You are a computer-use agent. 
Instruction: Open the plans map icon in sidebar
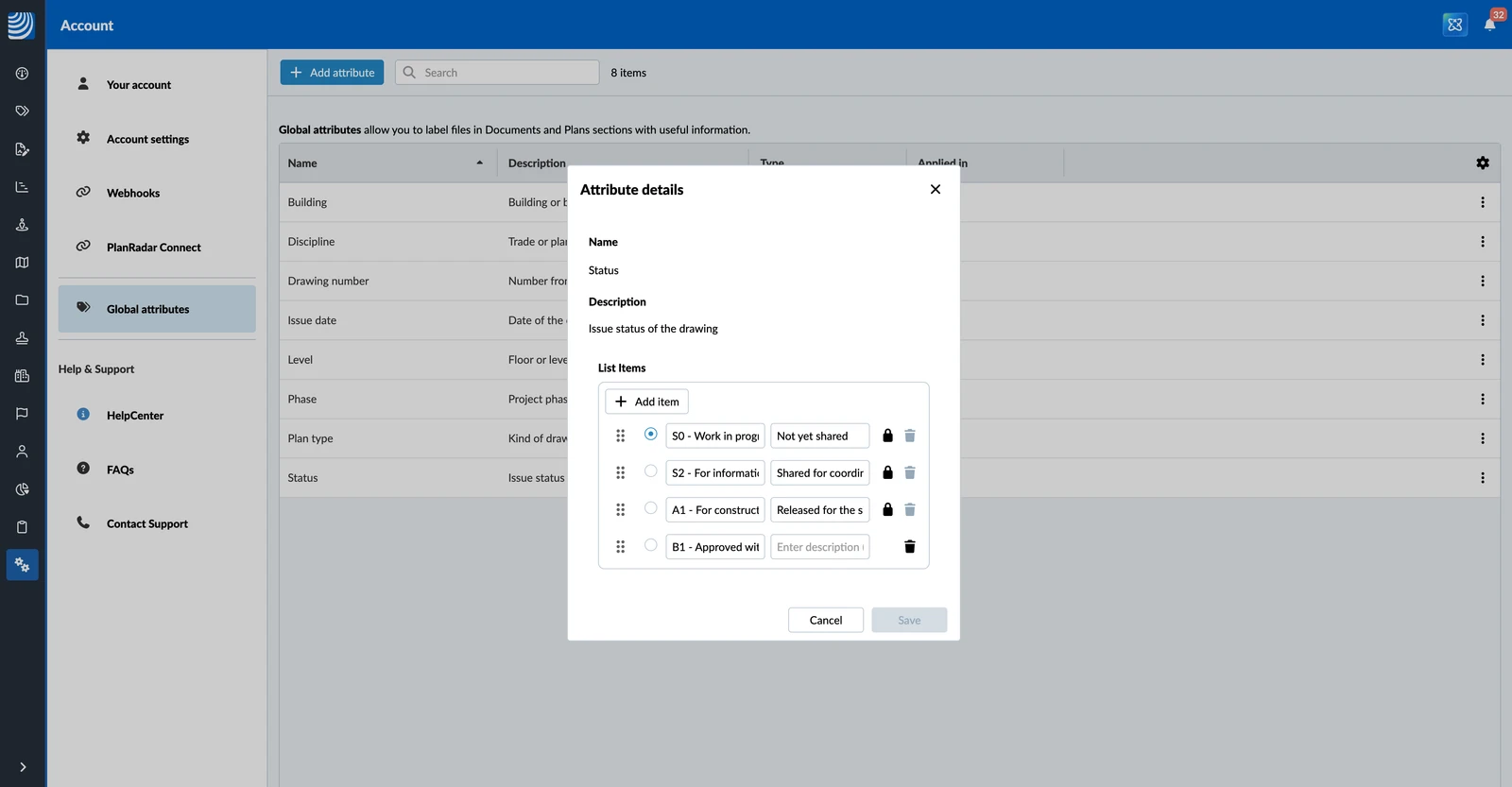(22, 262)
